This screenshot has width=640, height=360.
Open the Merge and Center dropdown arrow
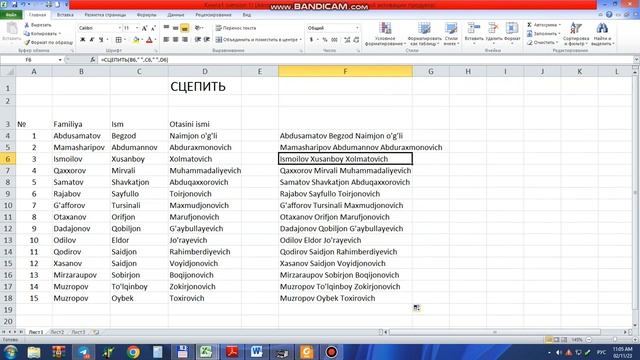pos(301,40)
